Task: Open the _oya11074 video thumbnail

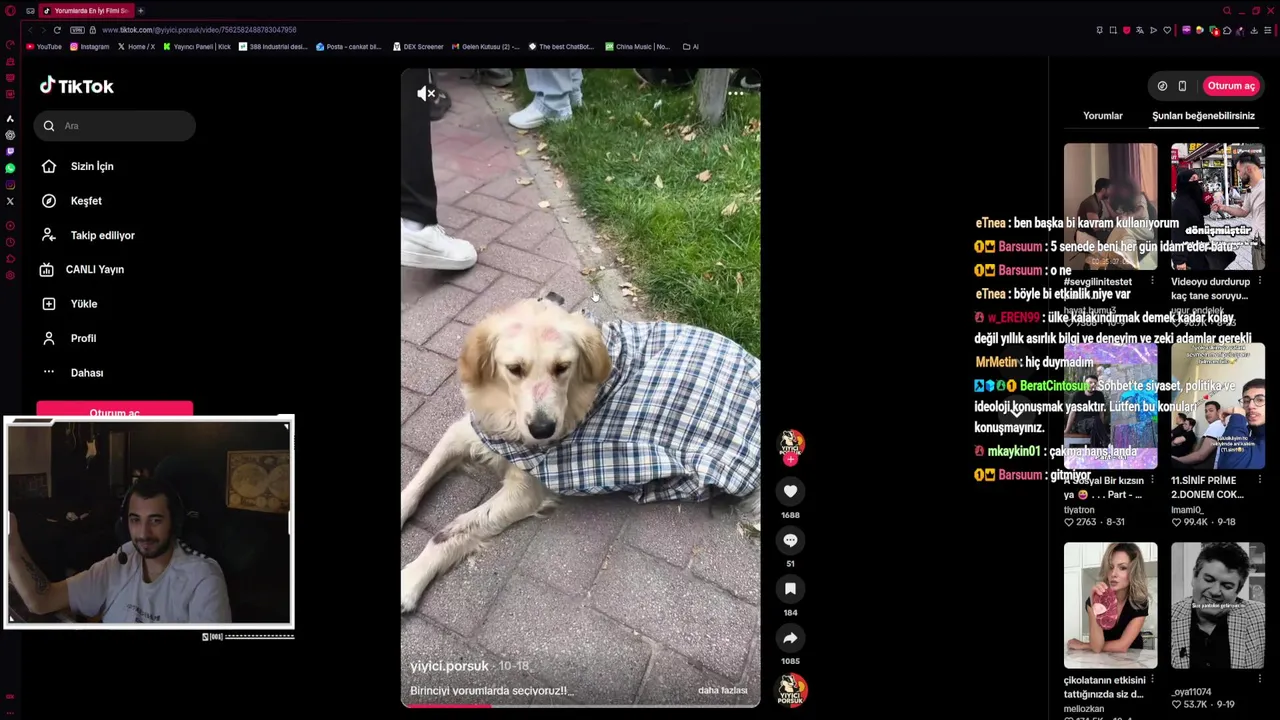Action: click(x=1217, y=606)
